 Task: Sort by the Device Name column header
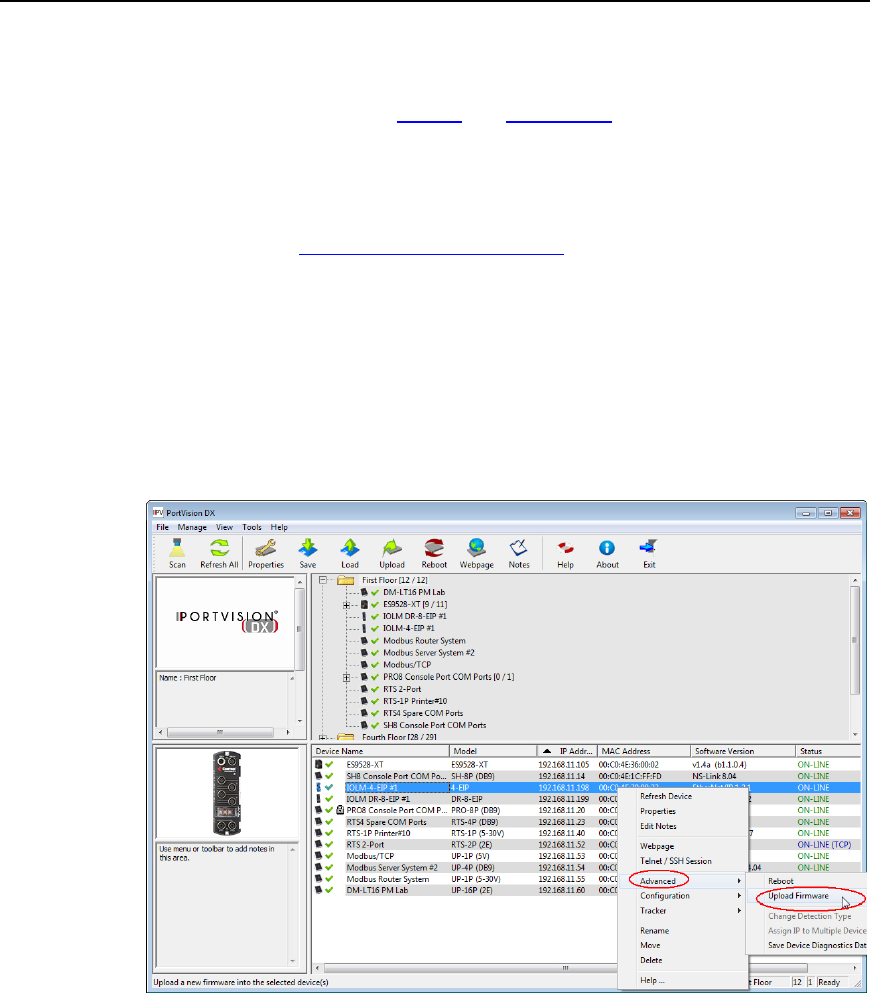(381, 751)
